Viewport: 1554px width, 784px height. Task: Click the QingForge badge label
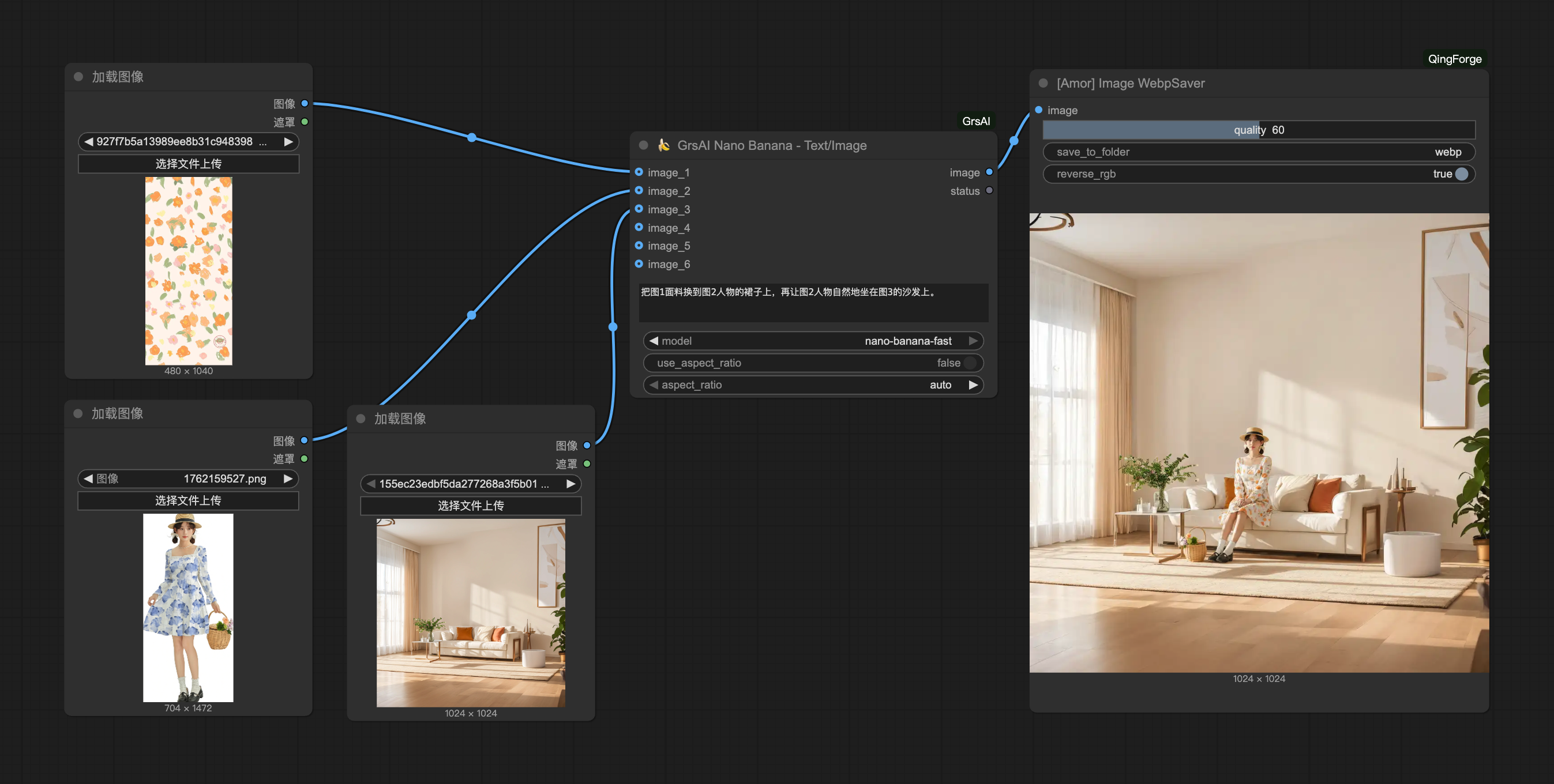[1454, 59]
